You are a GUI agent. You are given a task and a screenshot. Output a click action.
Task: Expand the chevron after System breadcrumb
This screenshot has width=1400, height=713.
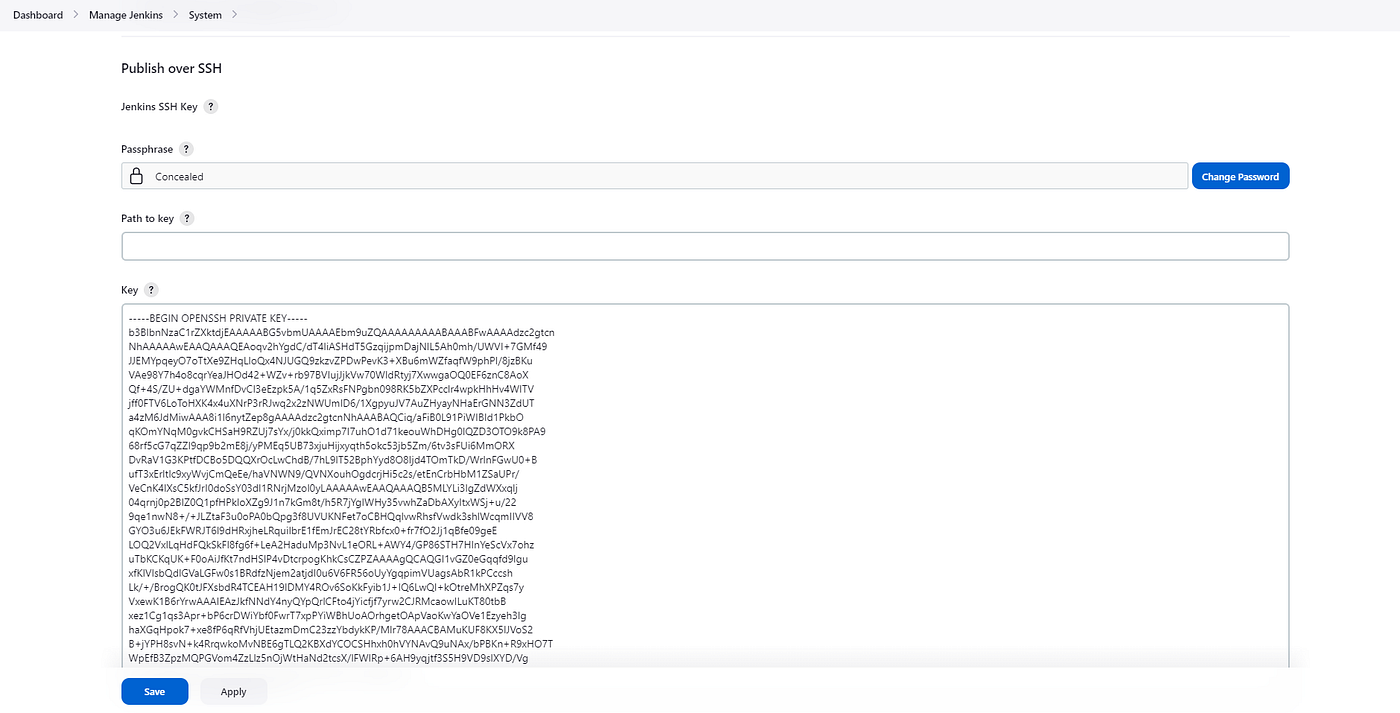pos(235,15)
